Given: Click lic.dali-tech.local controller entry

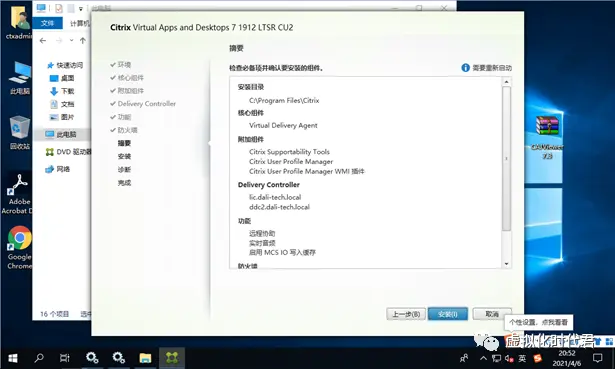Looking at the screenshot, I should click(x=275, y=197).
